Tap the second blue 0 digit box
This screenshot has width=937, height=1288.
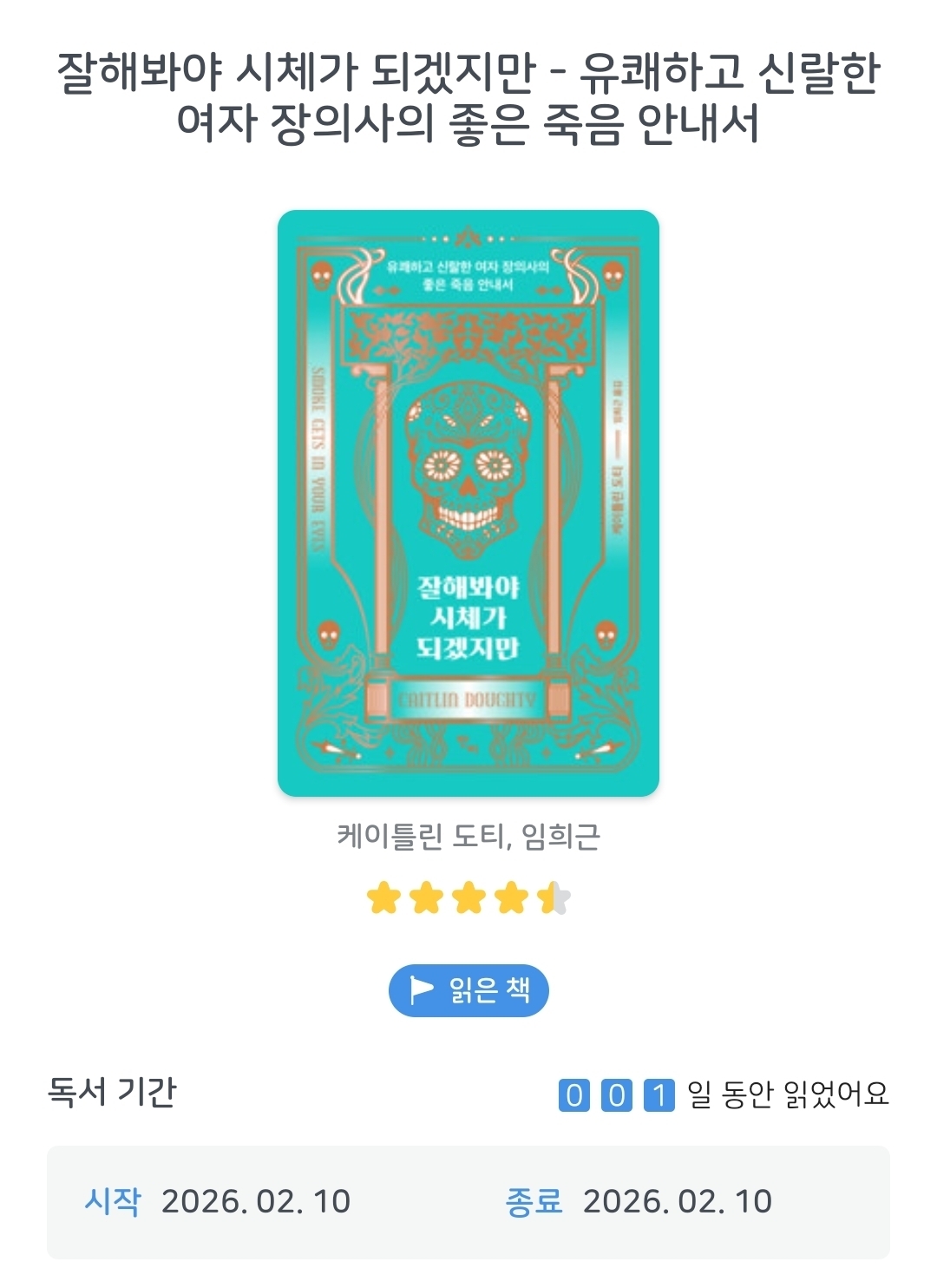pos(617,1095)
